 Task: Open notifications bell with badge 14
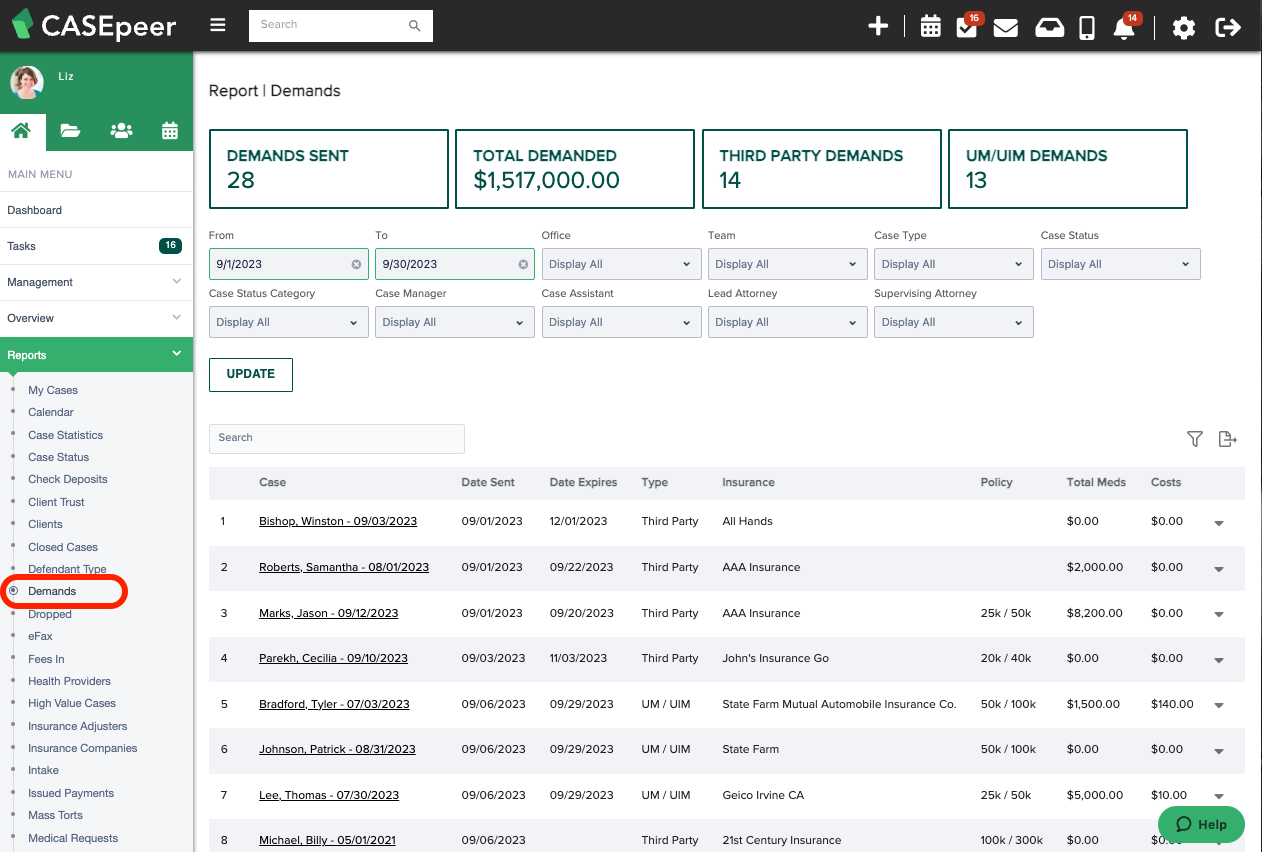pyautogui.click(x=1125, y=26)
